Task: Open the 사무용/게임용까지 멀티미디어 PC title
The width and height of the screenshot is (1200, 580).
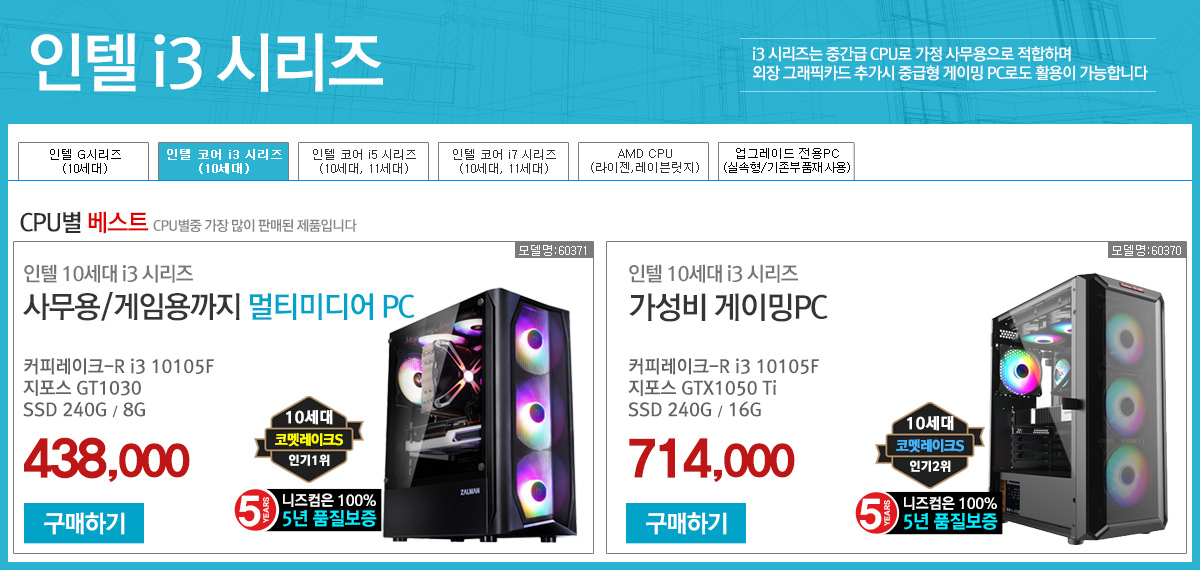Action: pos(219,307)
